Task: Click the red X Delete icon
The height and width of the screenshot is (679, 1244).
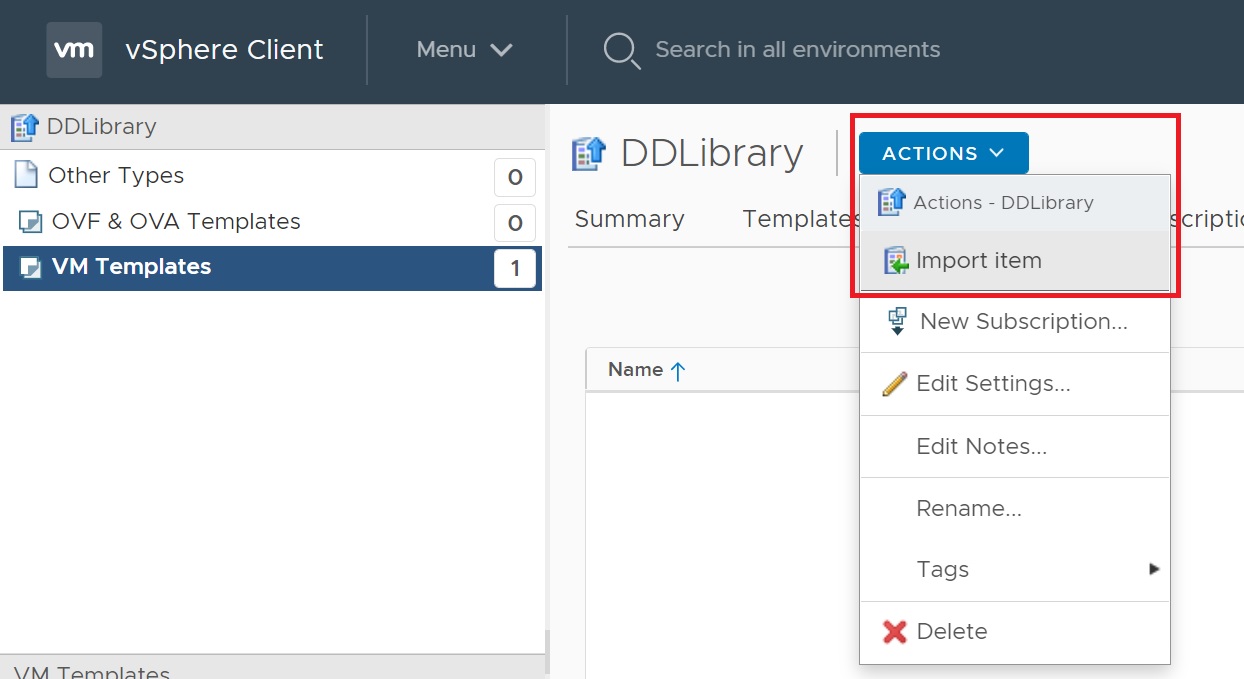Action: [894, 632]
